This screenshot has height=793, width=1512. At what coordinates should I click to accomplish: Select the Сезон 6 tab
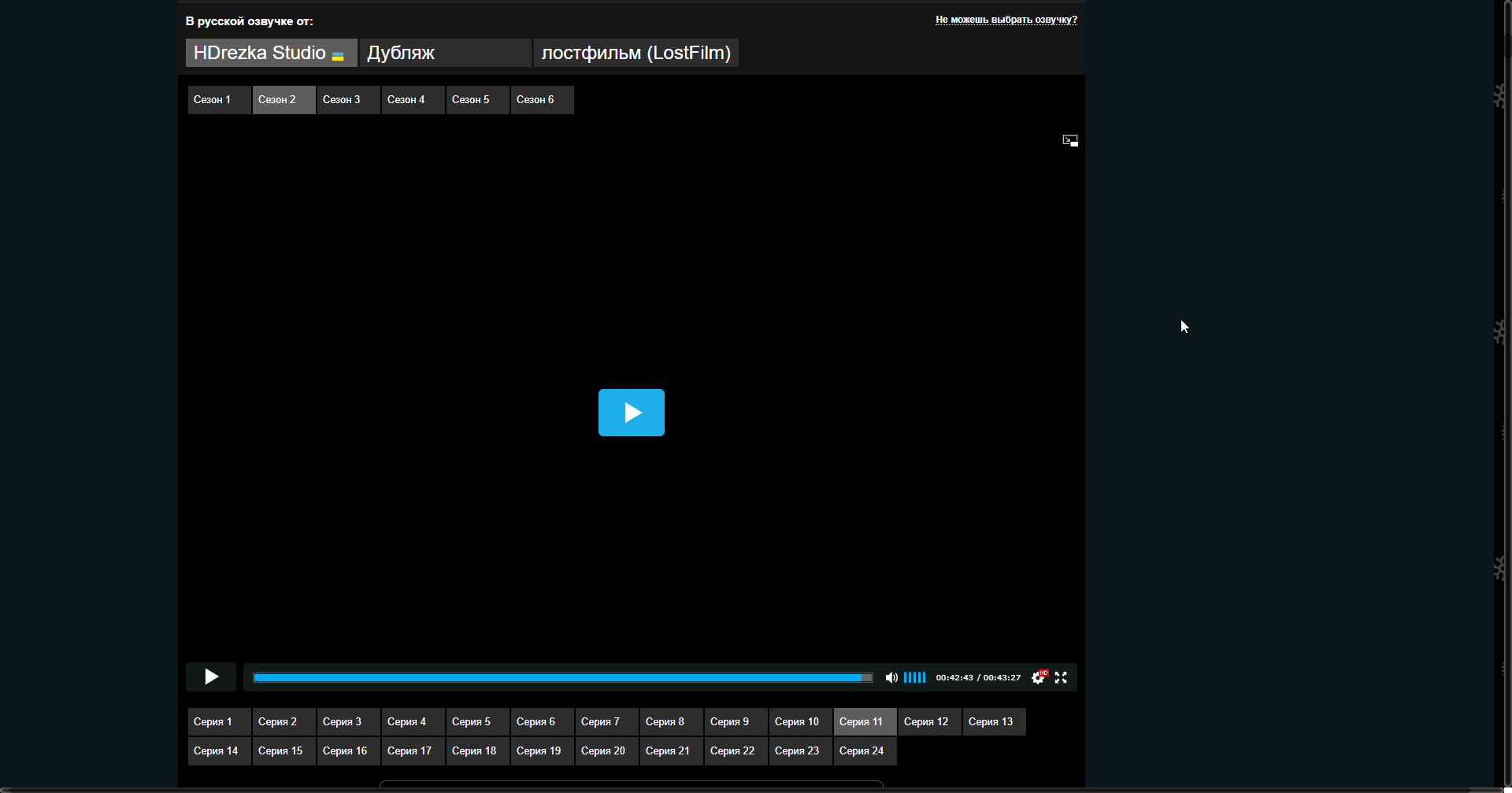(x=541, y=100)
